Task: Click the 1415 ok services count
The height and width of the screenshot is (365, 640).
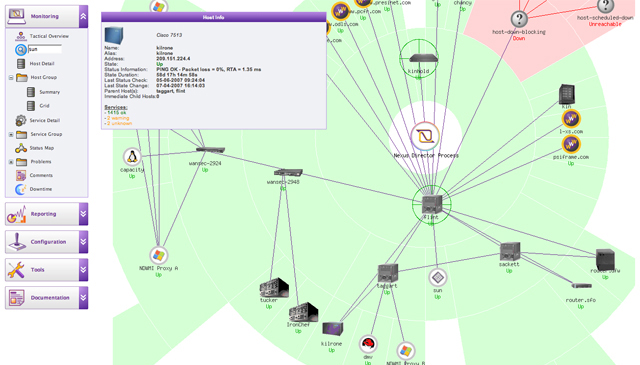Action: coord(116,113)
